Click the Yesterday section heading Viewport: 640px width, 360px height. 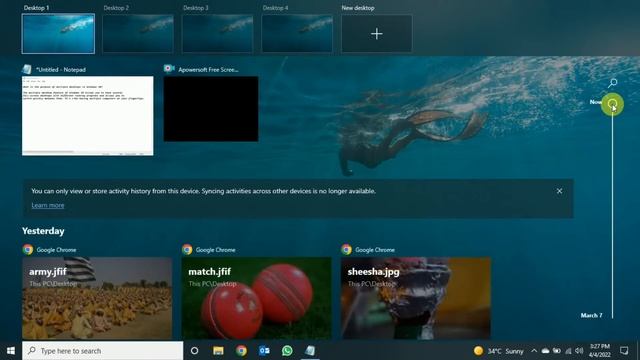(x=43, y=231)
